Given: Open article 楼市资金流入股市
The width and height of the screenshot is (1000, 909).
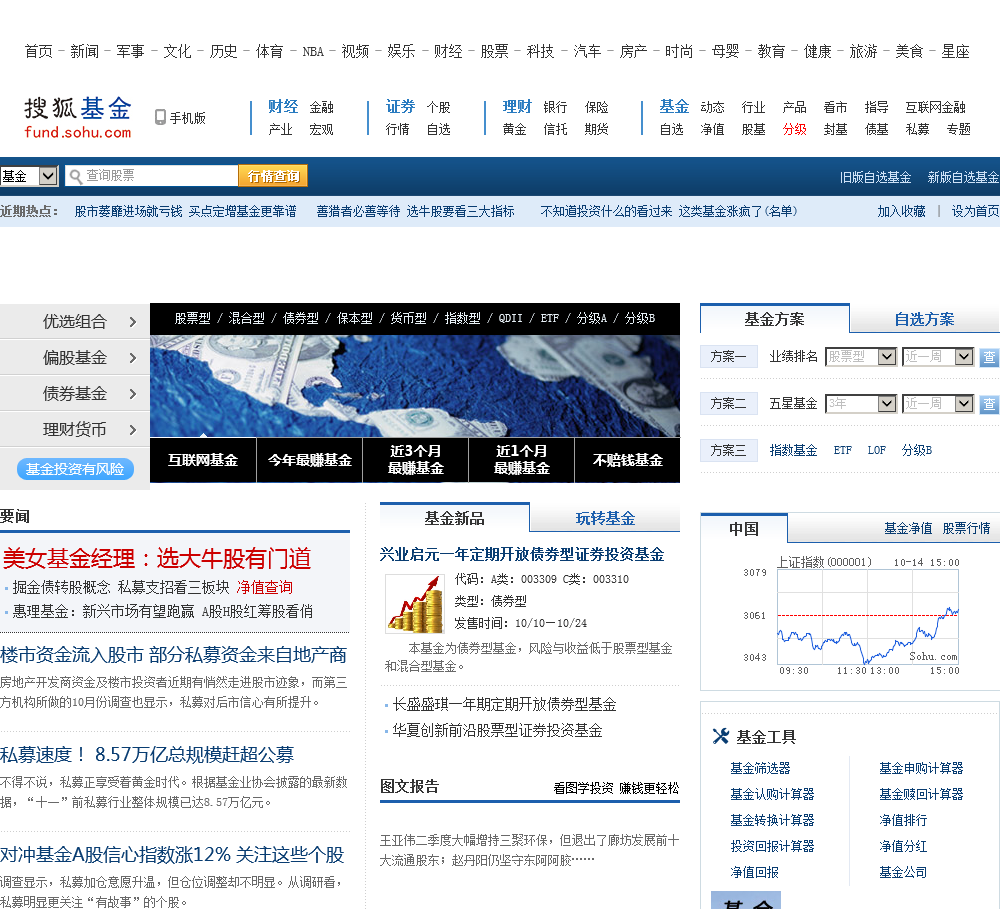Looking at the screenshot, I should (x=173, y=655).
